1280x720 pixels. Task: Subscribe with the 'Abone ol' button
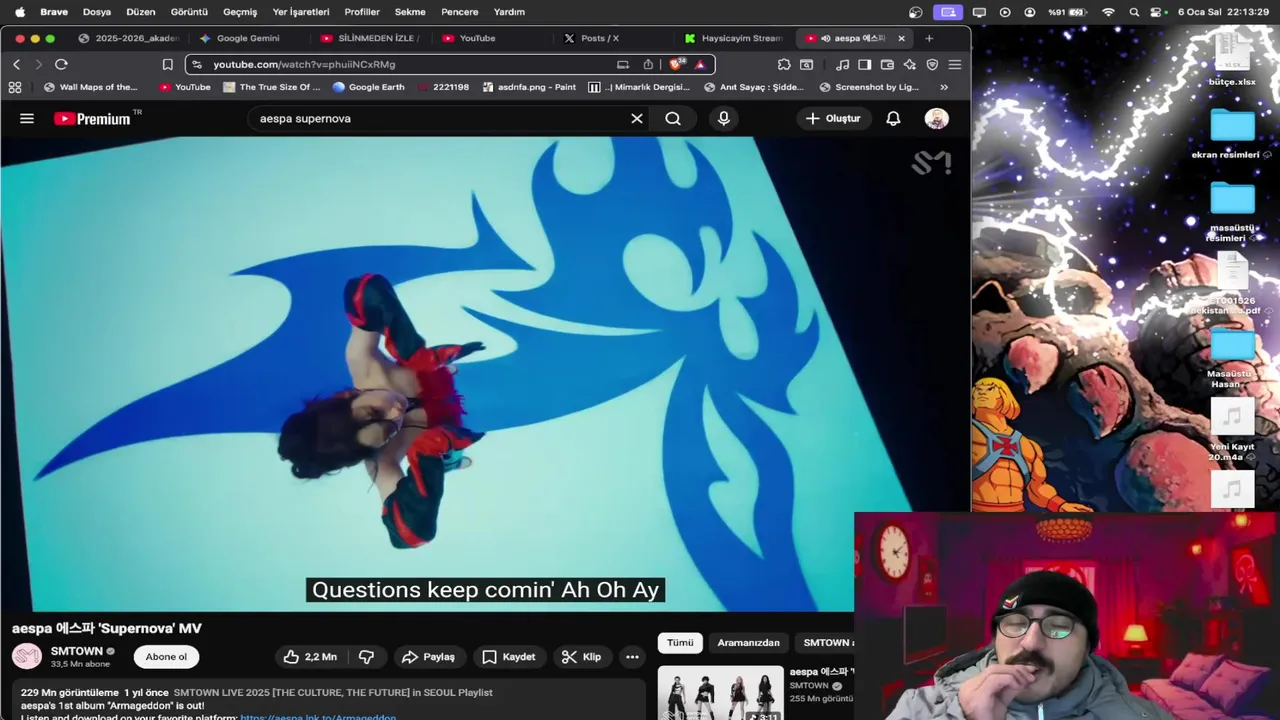click(x=166, y=657)
